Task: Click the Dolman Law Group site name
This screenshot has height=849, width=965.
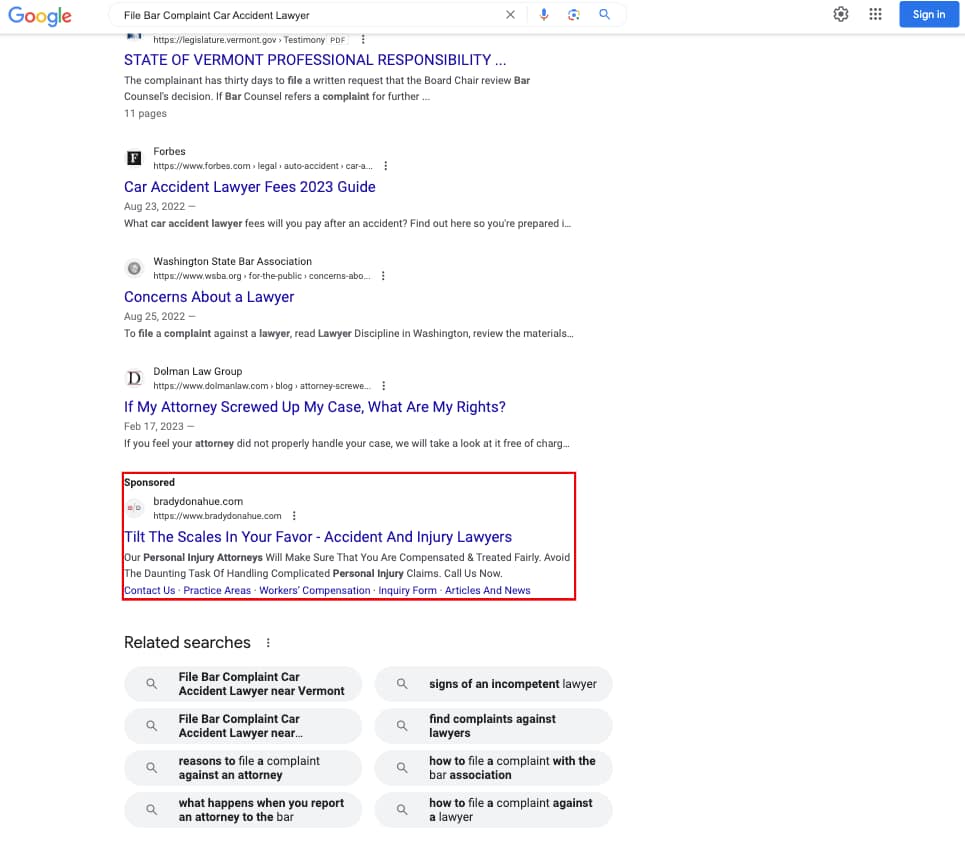Action: point(198,372)
